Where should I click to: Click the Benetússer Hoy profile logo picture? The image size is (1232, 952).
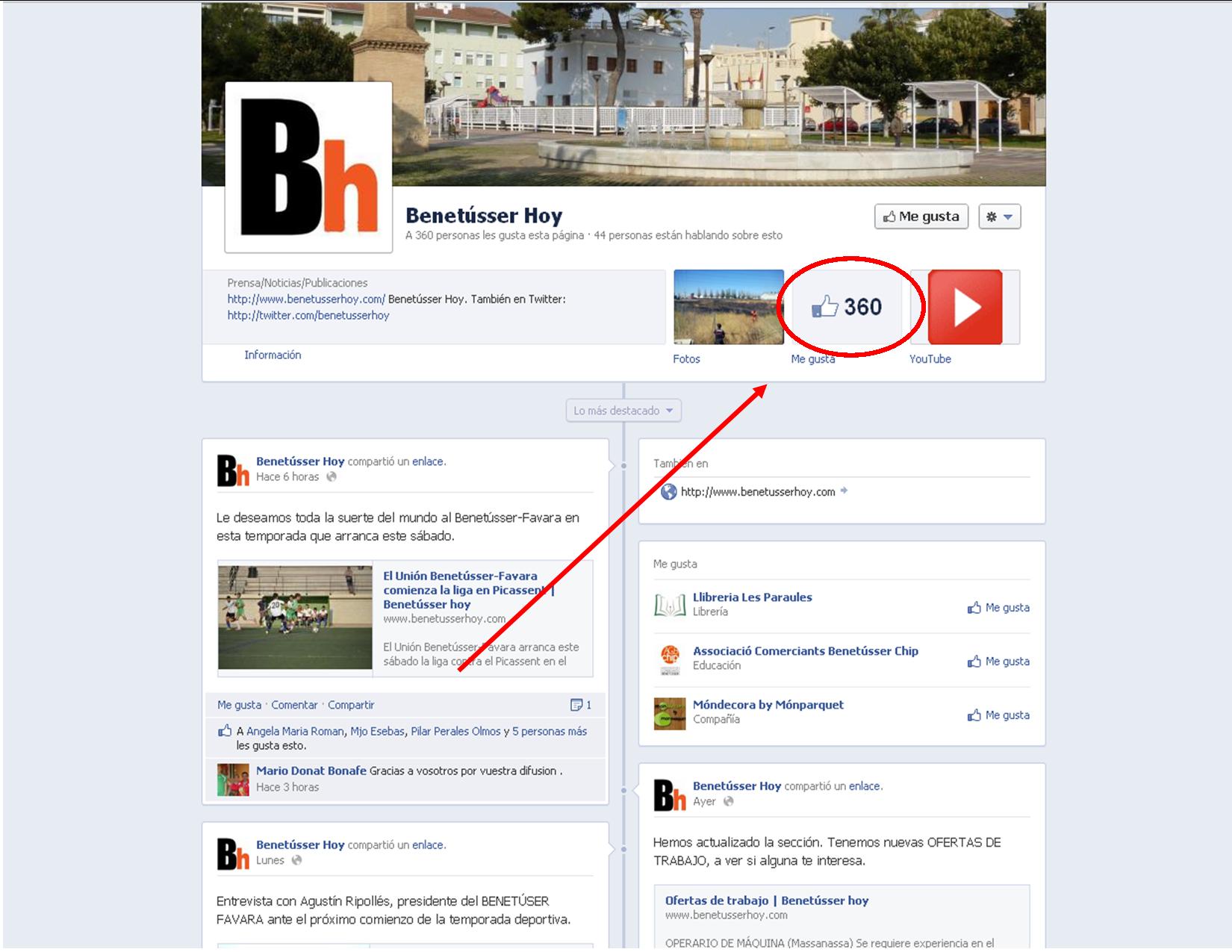tap(308, 167)
